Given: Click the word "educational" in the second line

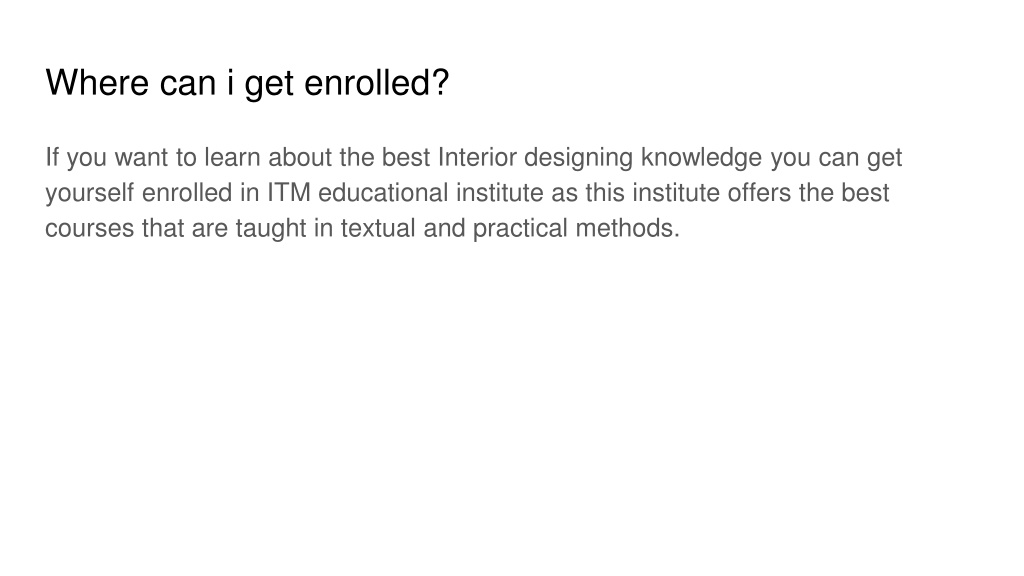Looking at the screenshot, I should [383, 193].
